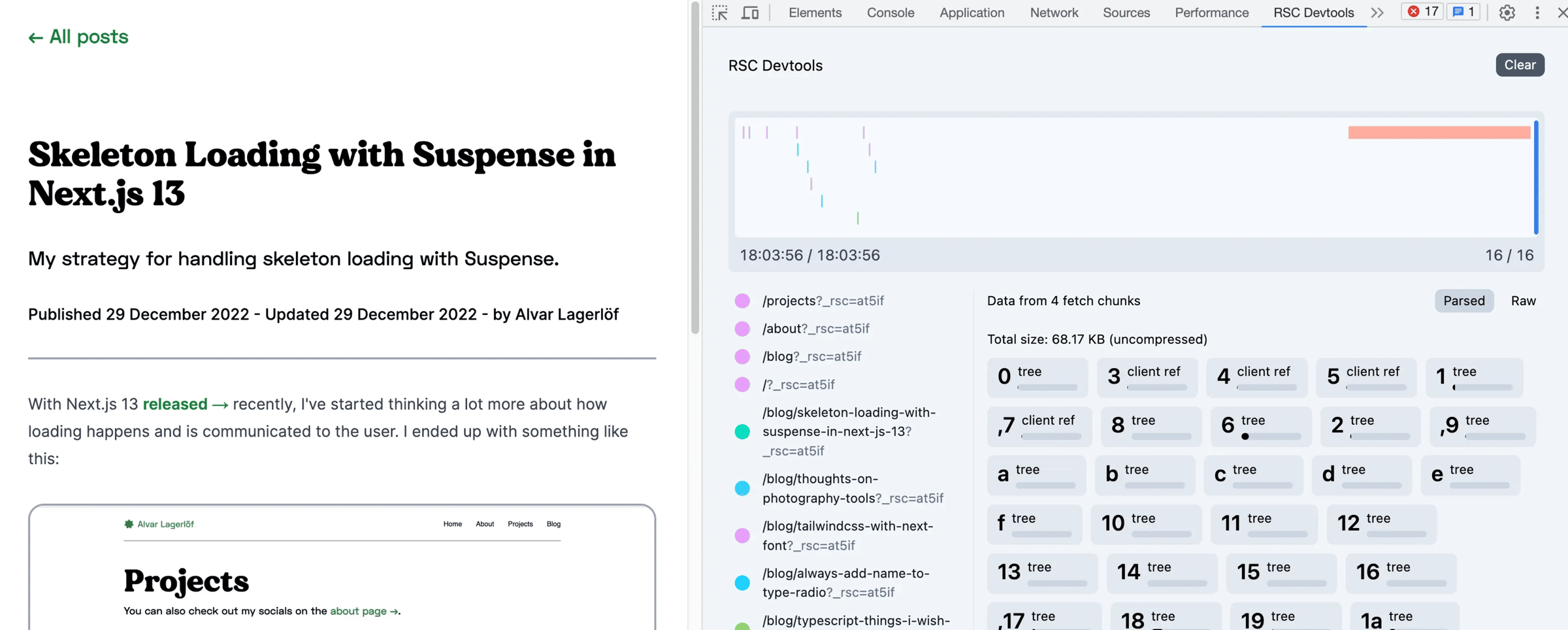Select the thoughts-on-photography-tools request row

(853, 488)
